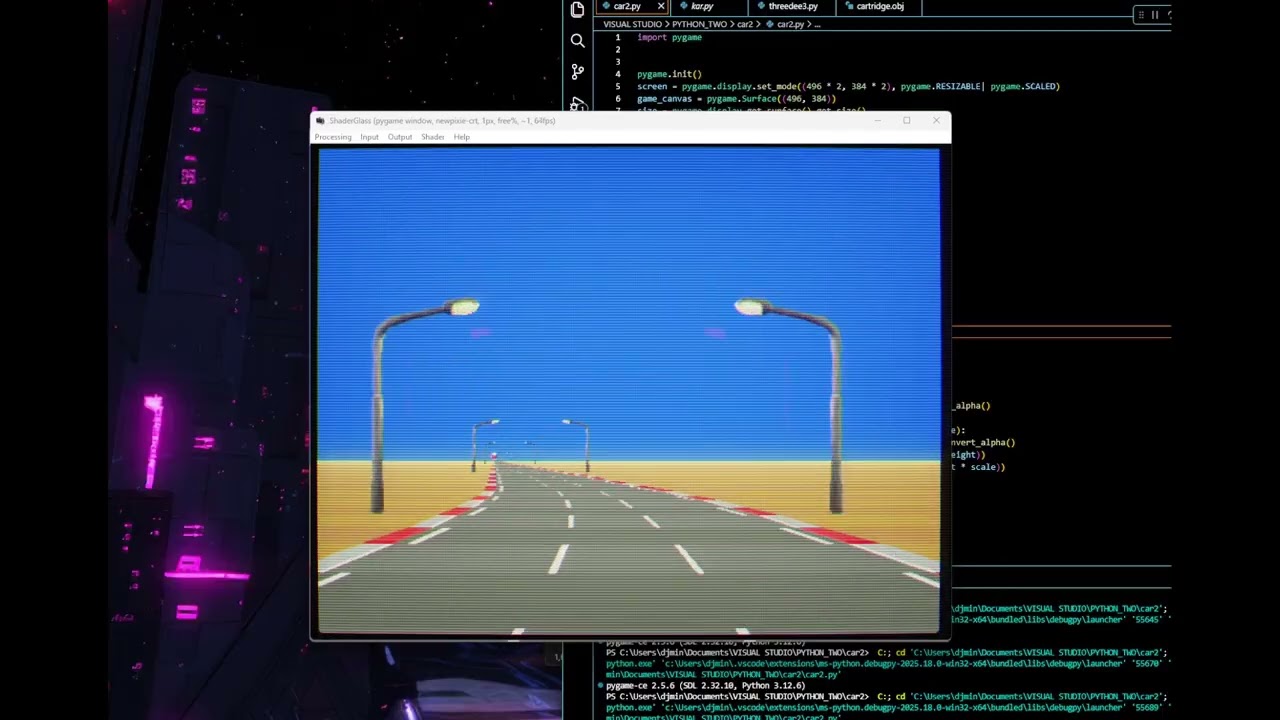This screenshot has height=720, width=1280.
Task: Open the Shader menu in ShaderGlass
Action: click(x=432, y=137)
